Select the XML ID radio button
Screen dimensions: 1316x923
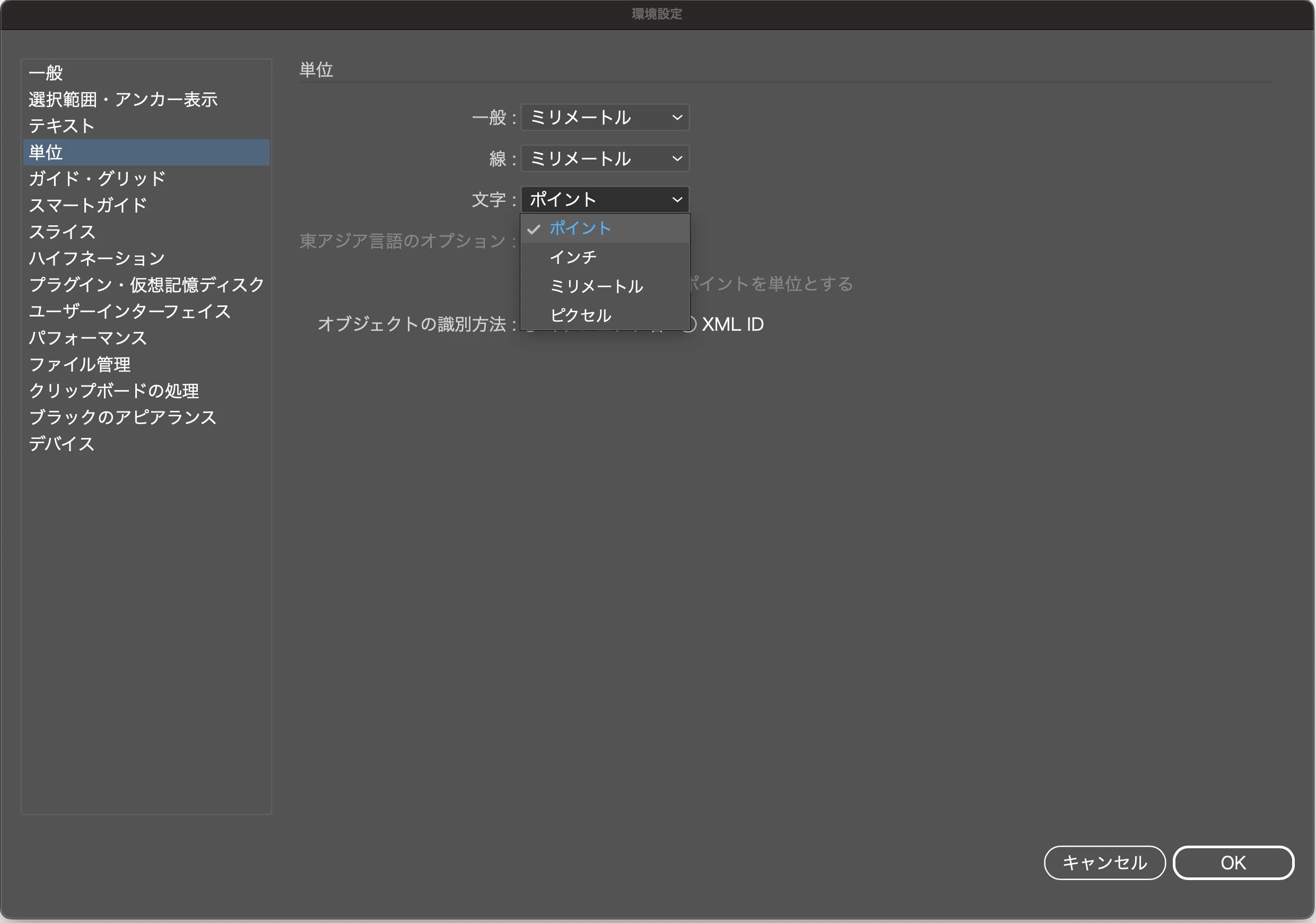pyautogui.click(x=692, y=325)
